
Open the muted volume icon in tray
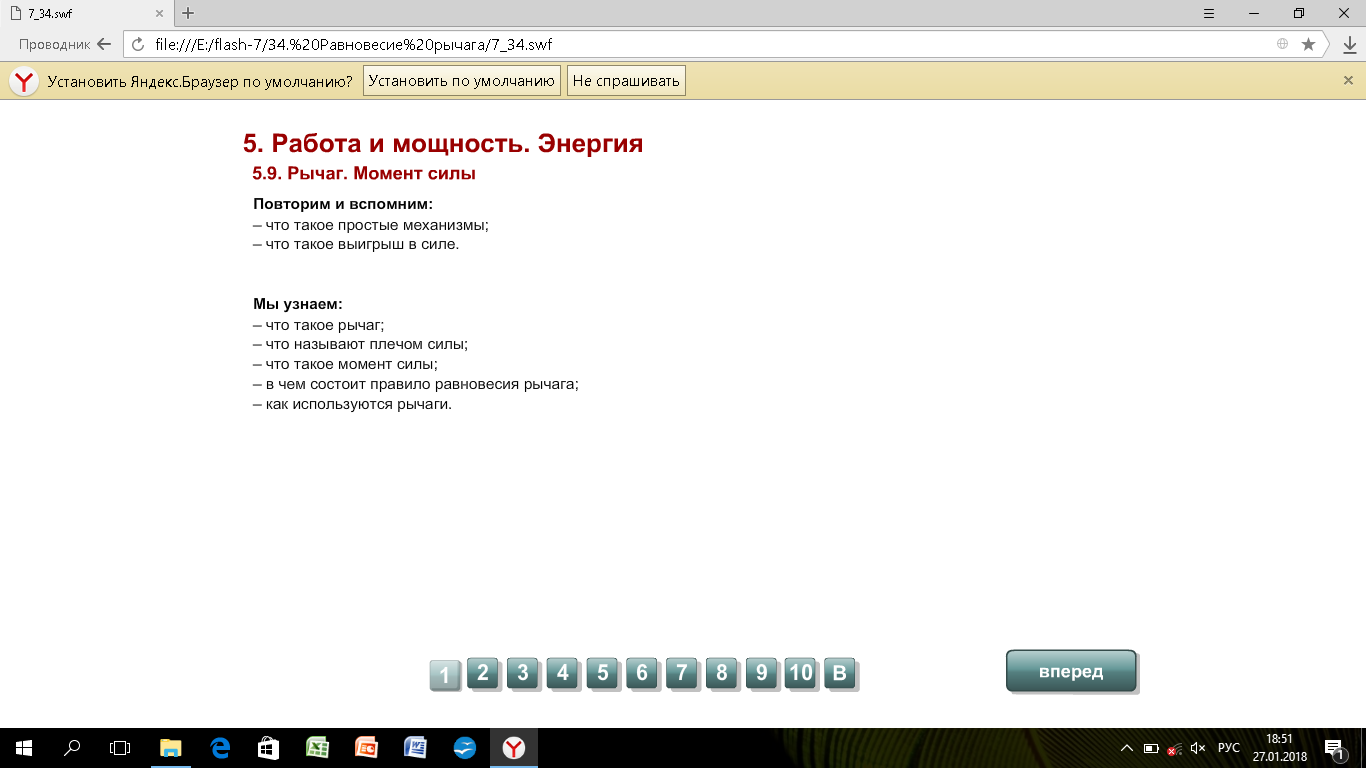tap(1198, 748)
